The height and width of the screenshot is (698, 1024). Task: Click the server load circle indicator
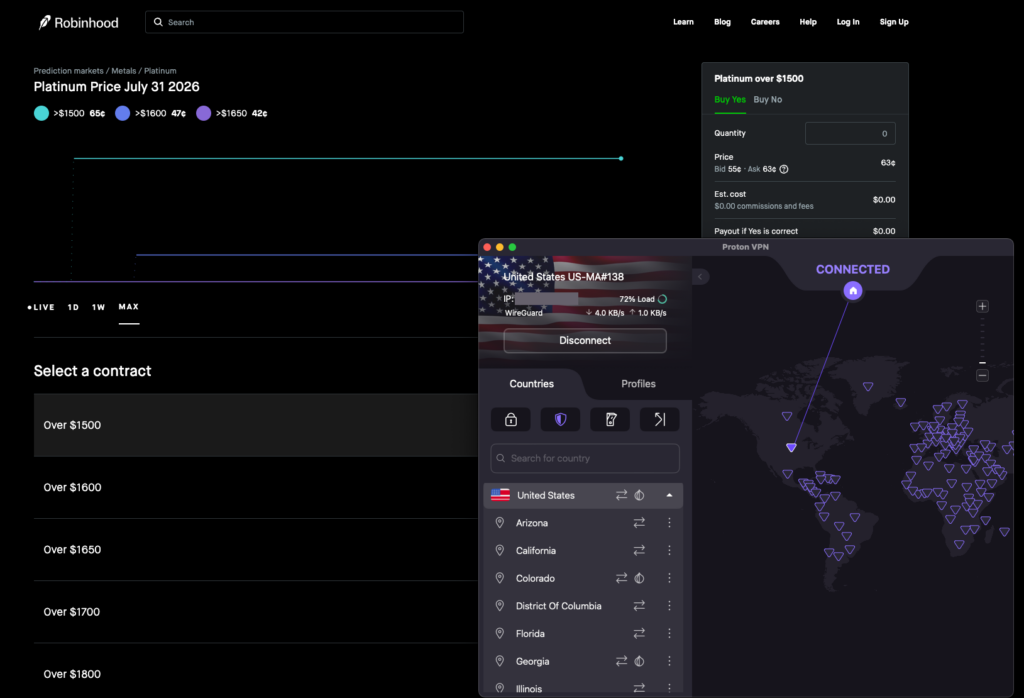662,299
